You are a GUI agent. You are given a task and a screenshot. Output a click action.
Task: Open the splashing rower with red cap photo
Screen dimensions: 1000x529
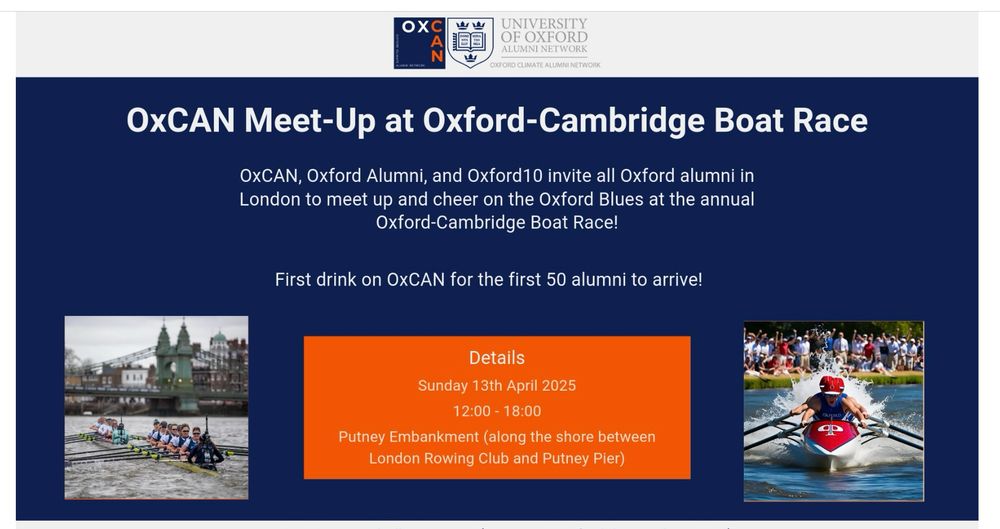[834, 412]
